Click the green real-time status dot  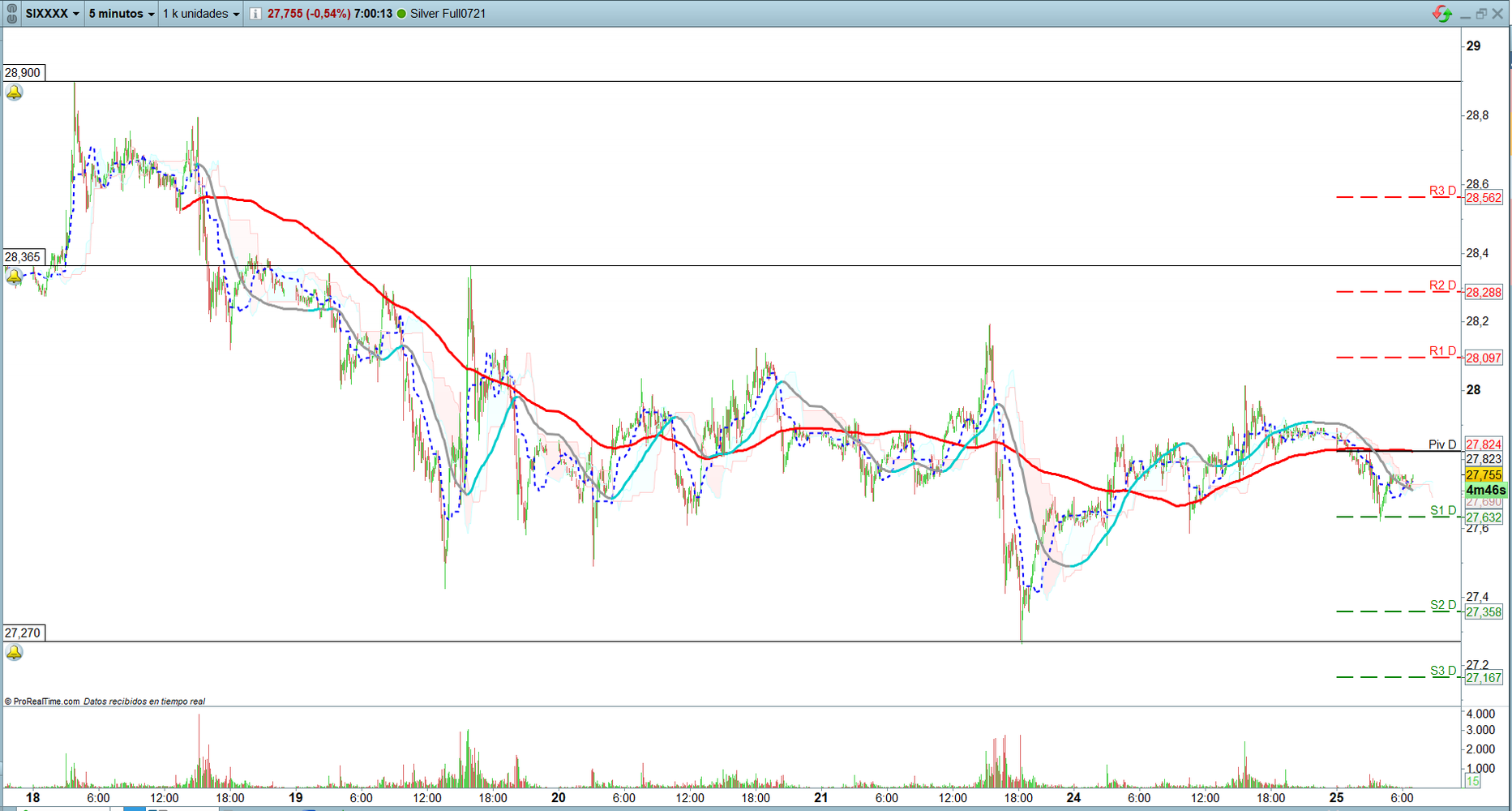401,14
